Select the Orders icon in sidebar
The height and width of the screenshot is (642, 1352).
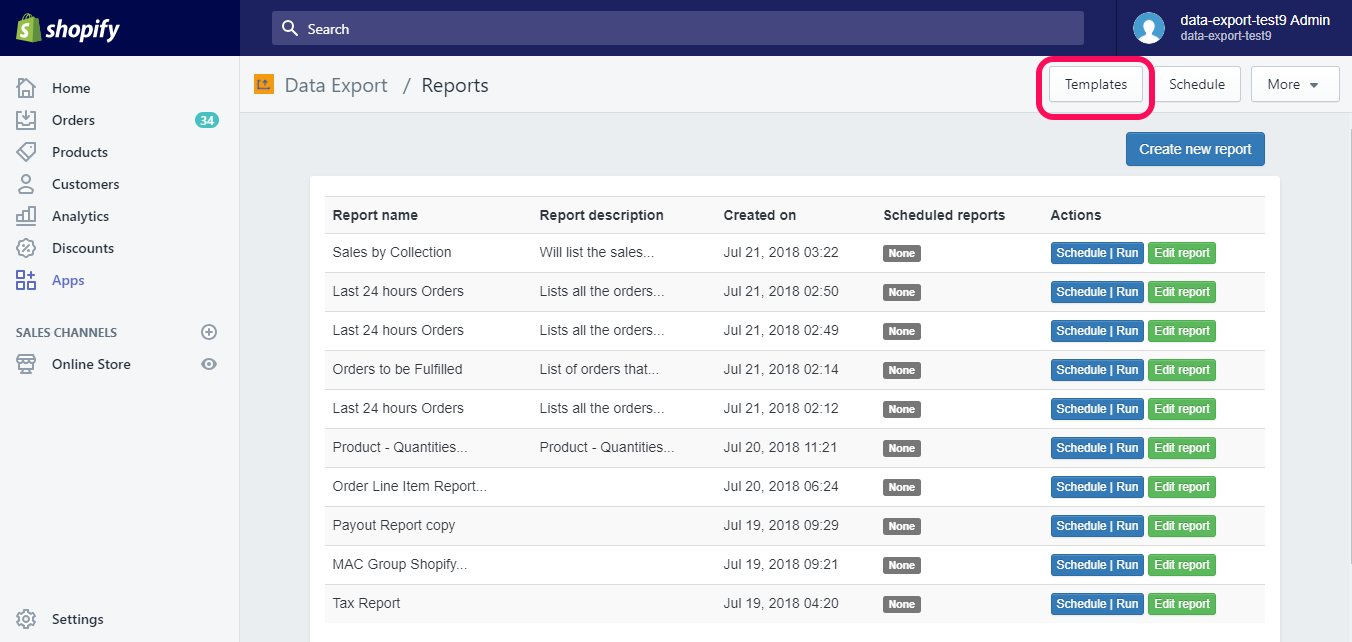click(26, 120)
